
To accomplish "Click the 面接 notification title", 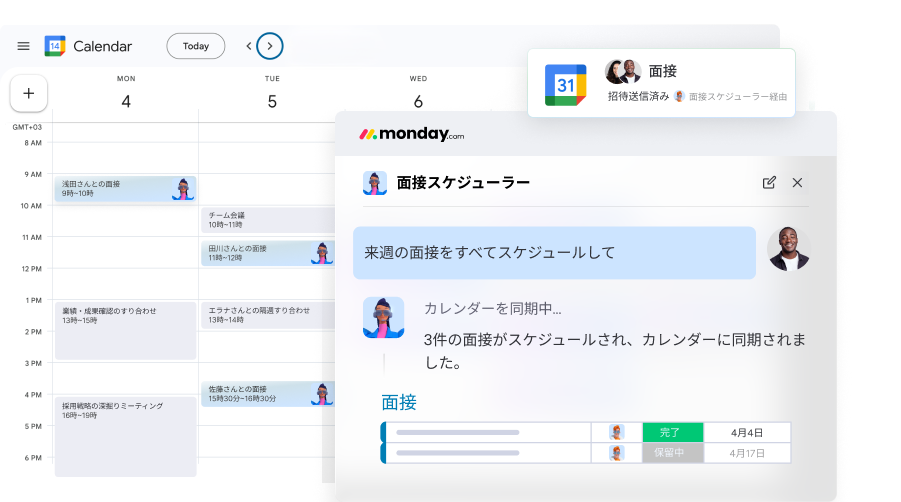I will point(663,71).
